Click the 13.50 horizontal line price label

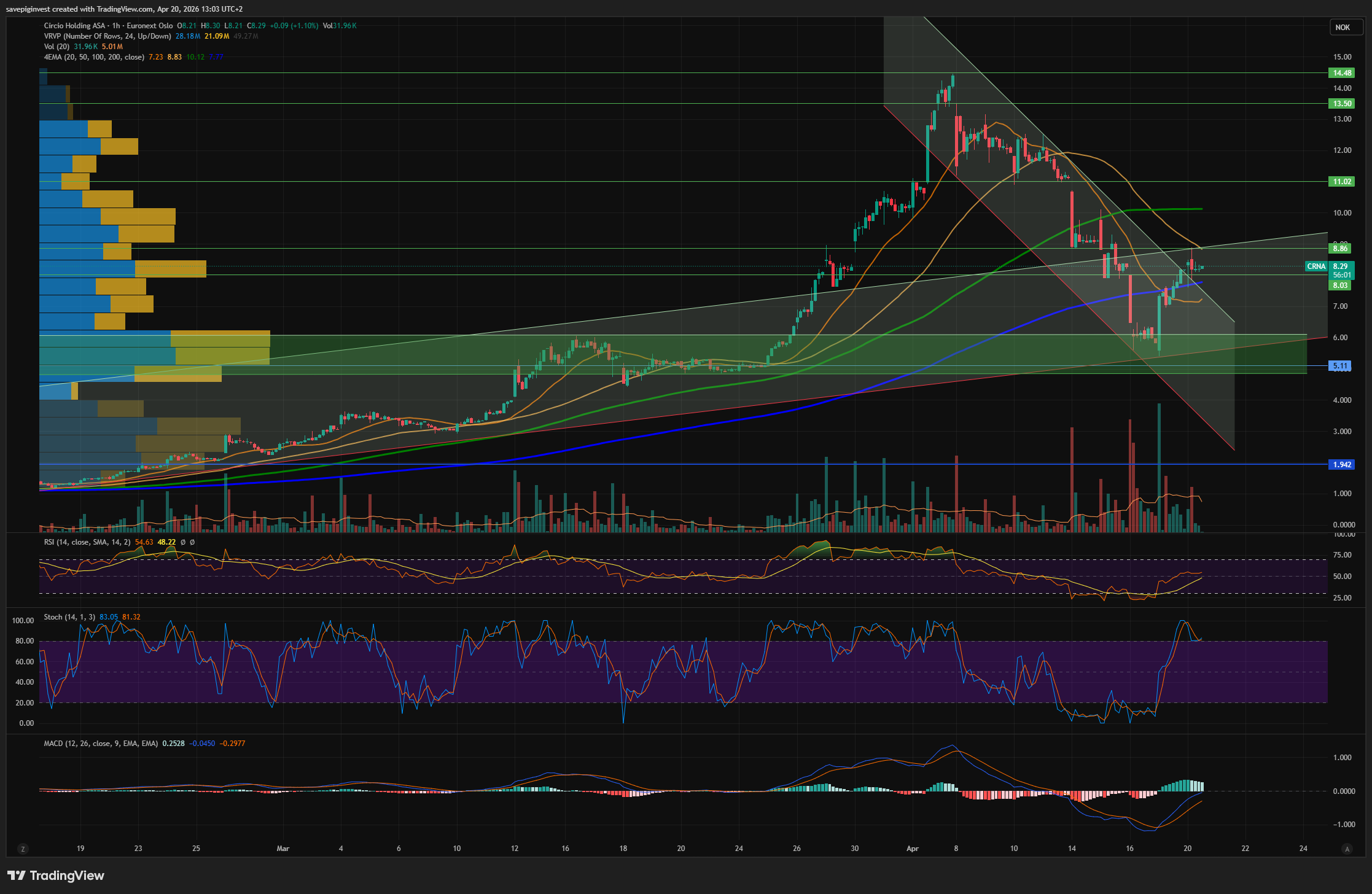click(x=1341, y=104)
